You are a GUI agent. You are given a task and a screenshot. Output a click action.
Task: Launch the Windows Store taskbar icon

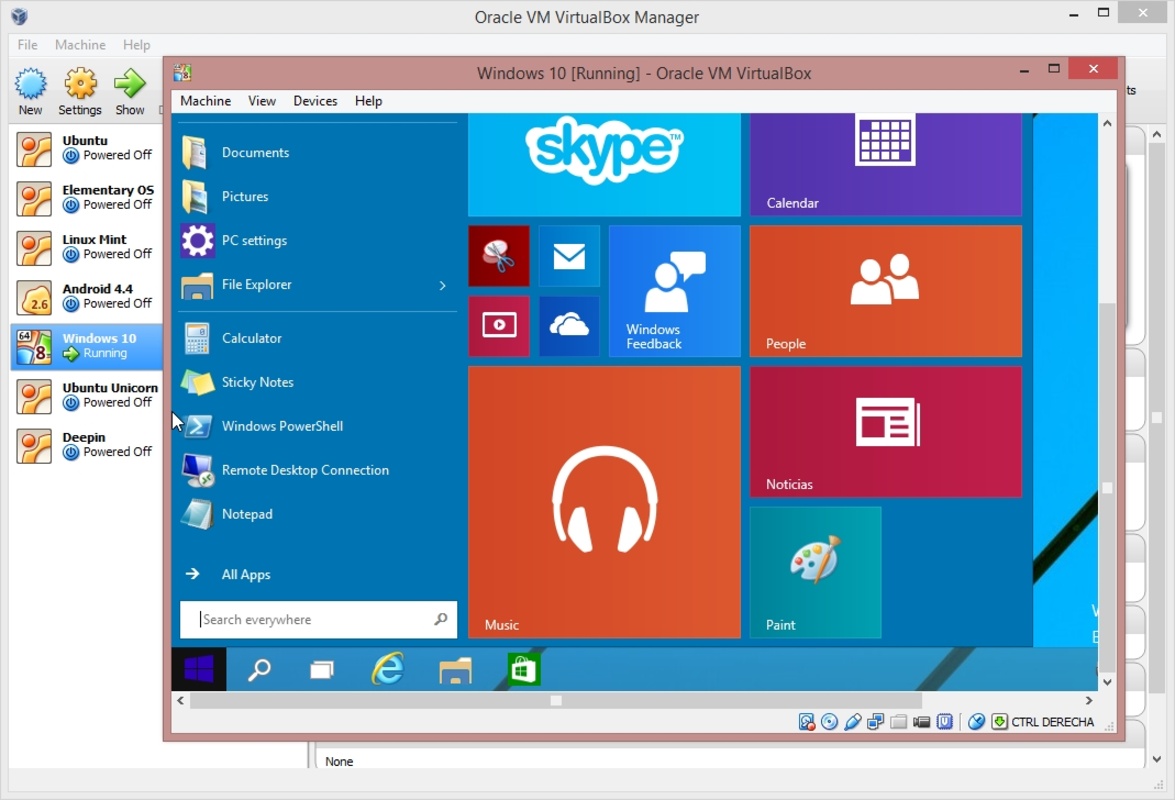click(523, 670)
